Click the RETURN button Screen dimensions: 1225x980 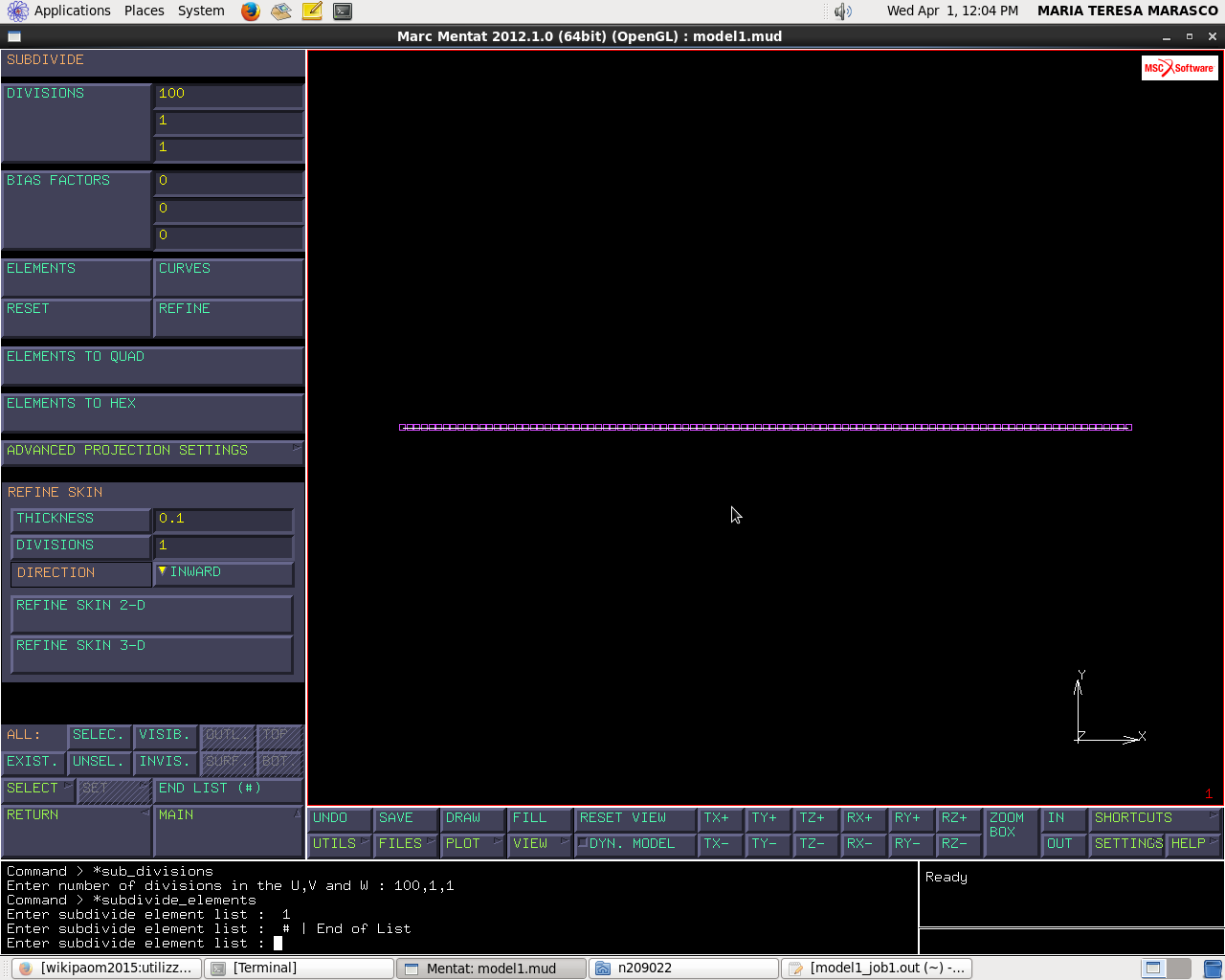pos(77,831)
